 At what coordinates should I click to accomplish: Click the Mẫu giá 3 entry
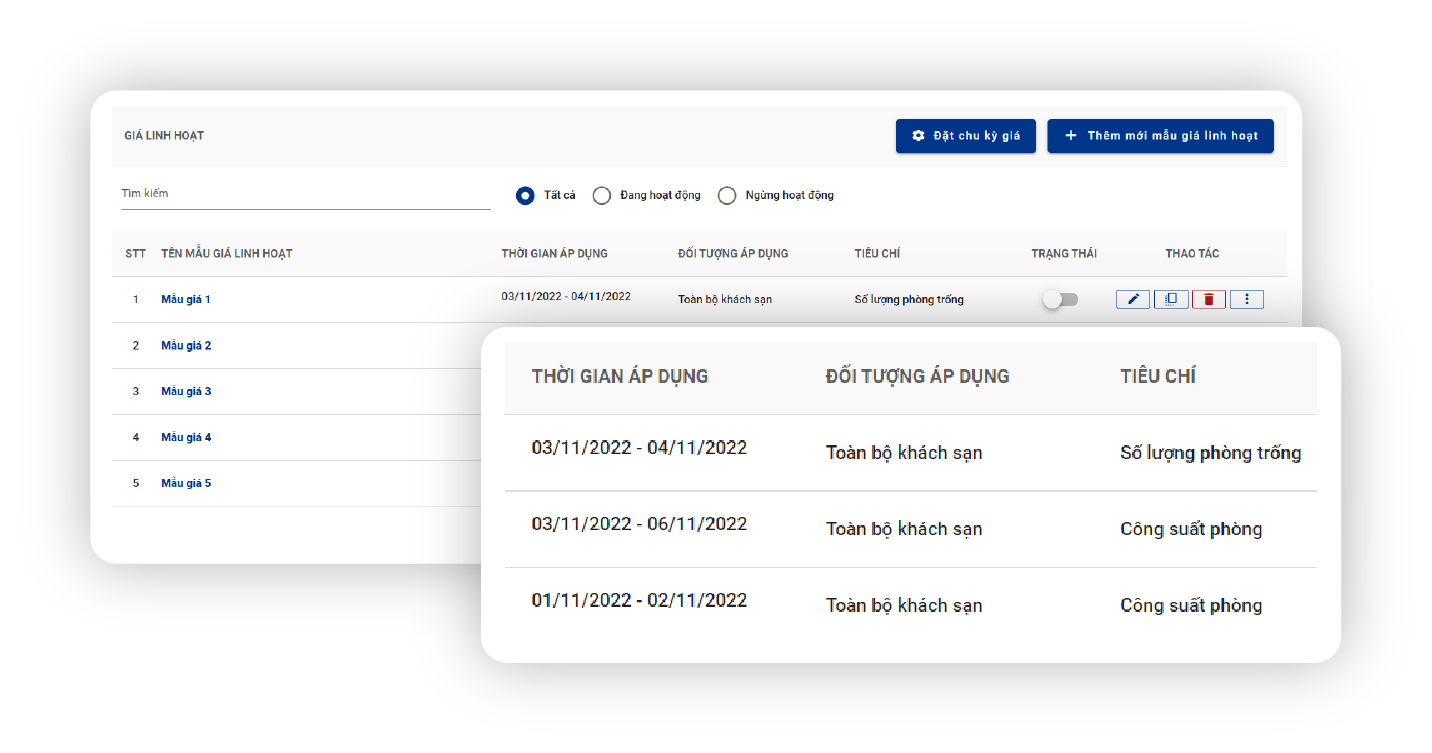click(186, 391)
